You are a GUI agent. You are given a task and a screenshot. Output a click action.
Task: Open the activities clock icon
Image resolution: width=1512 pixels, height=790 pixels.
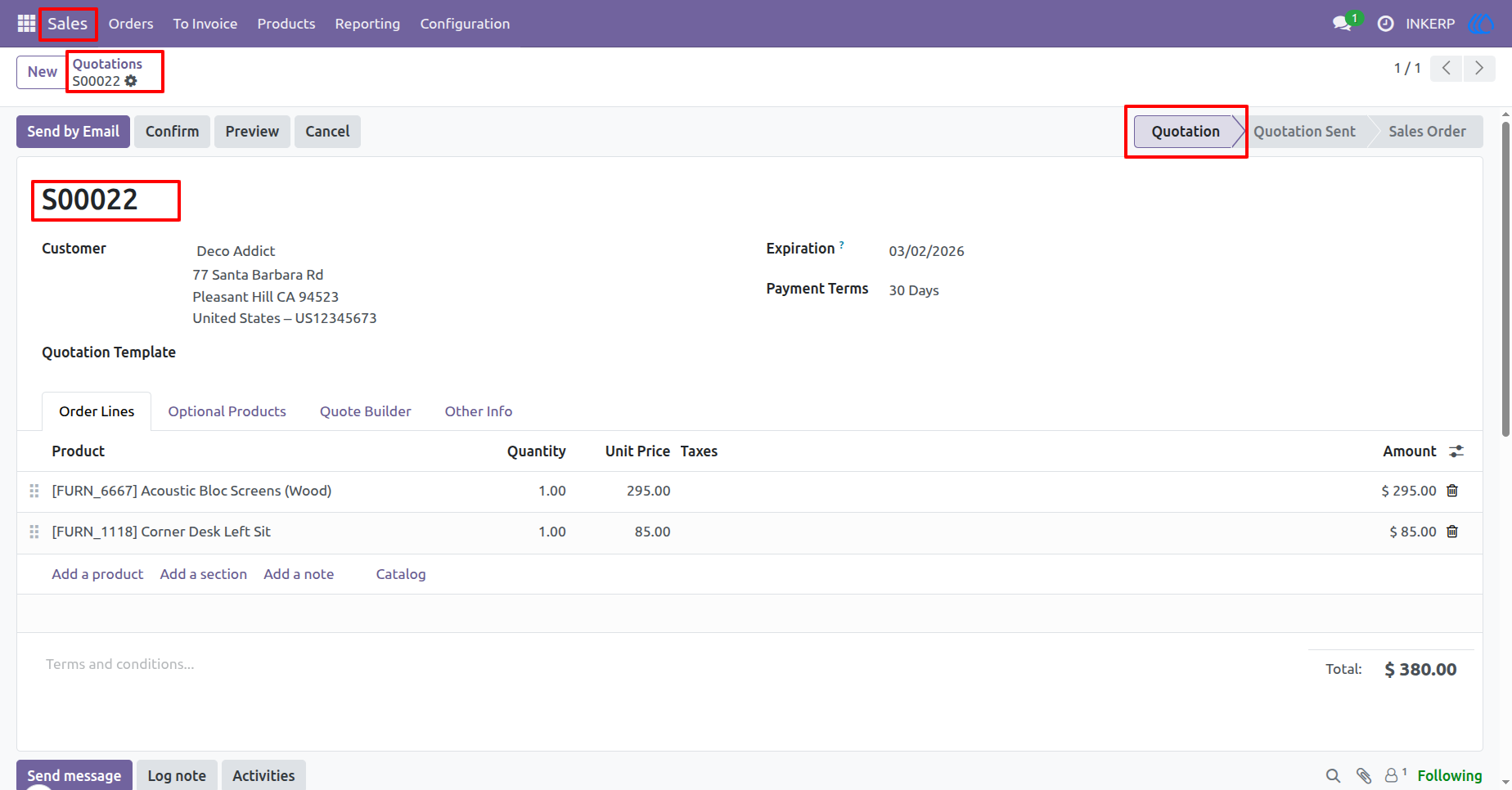click(x=1385, y=24)
